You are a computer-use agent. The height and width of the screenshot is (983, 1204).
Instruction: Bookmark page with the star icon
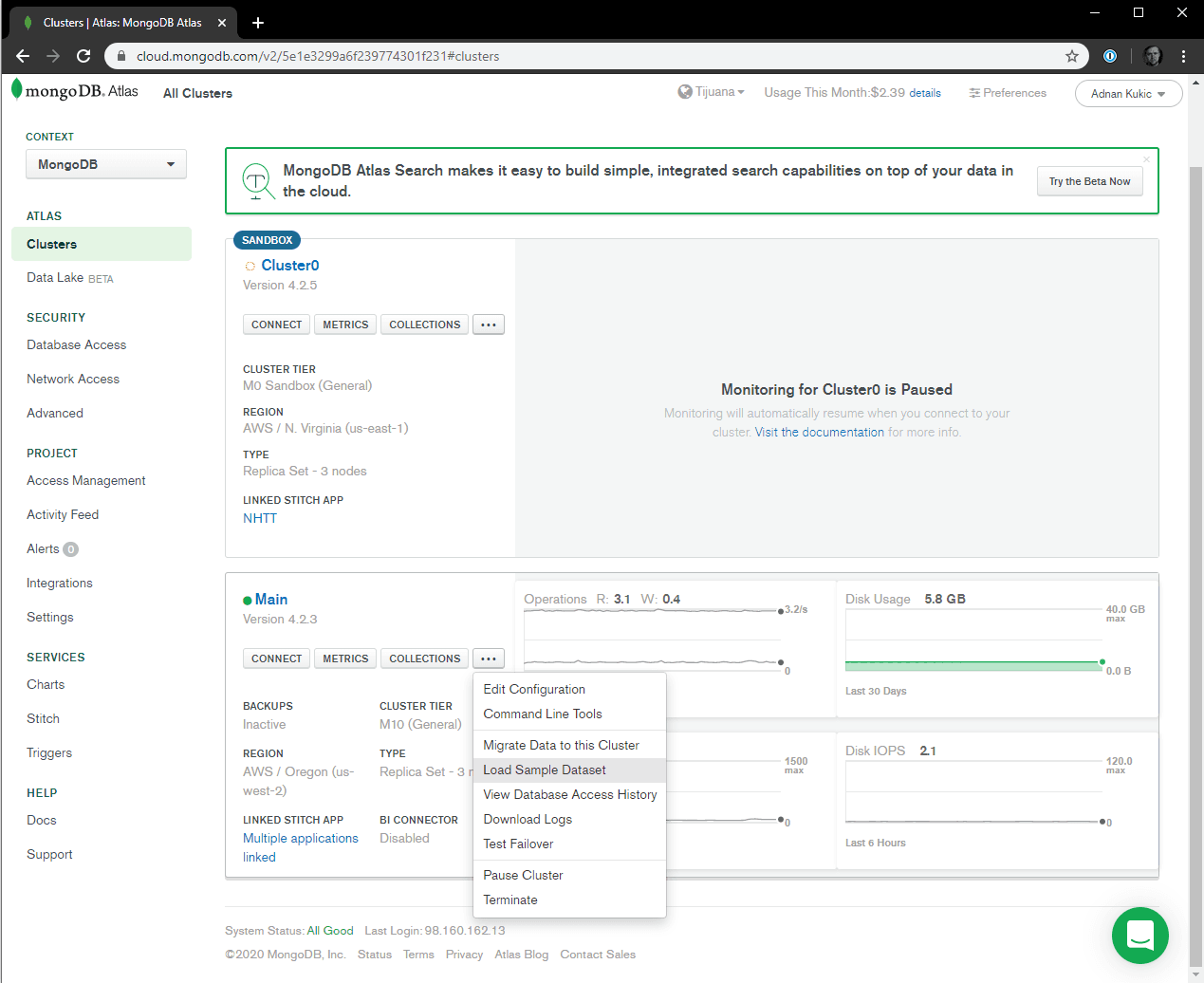1072,56
